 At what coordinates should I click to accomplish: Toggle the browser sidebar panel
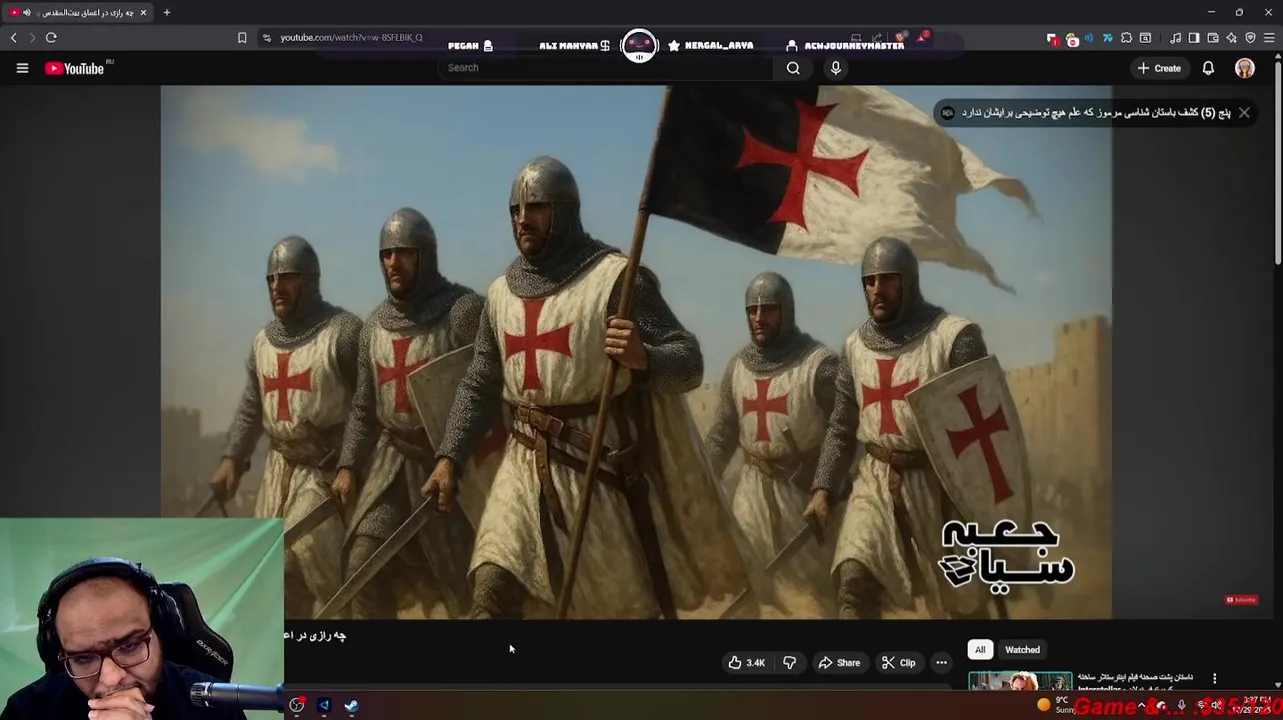1194,38
